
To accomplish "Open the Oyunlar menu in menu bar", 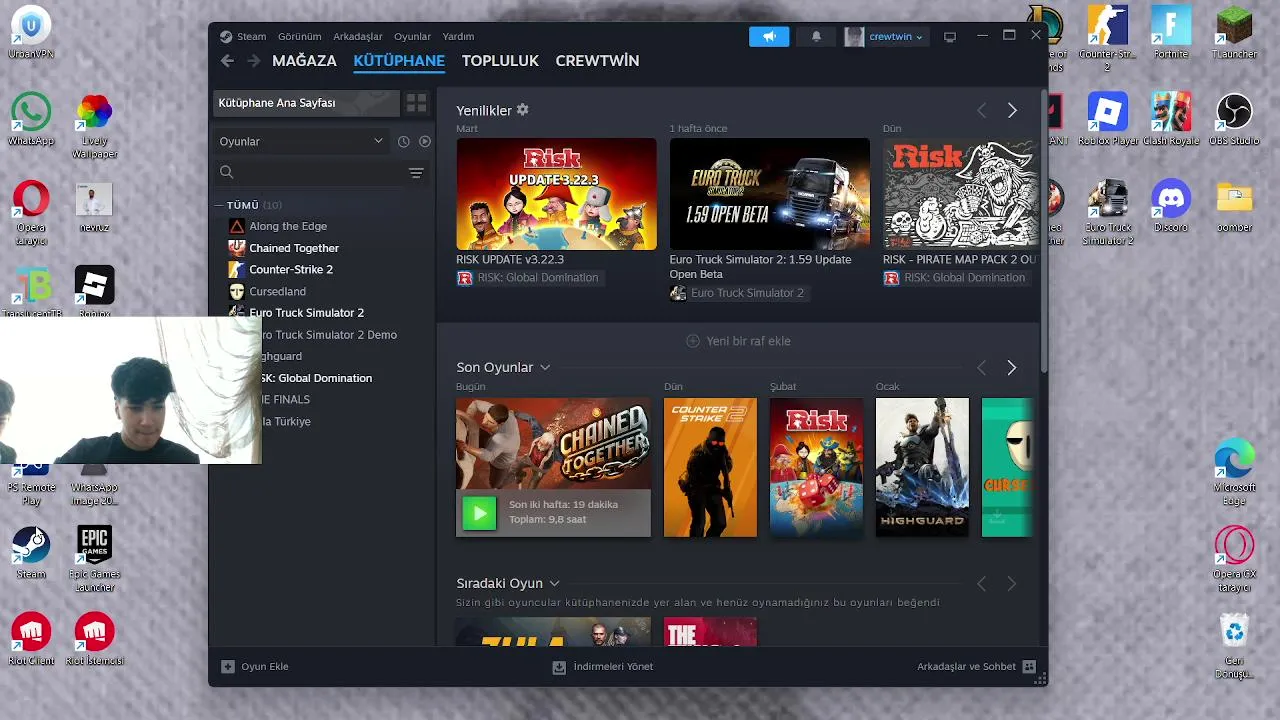I will [x=412, y=37].
